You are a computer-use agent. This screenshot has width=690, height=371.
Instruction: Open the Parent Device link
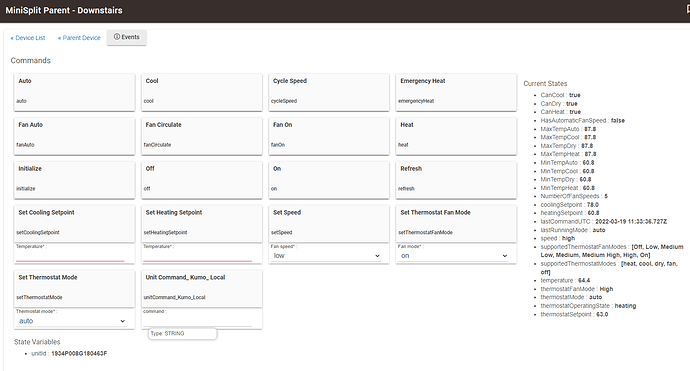click(79, 38)
